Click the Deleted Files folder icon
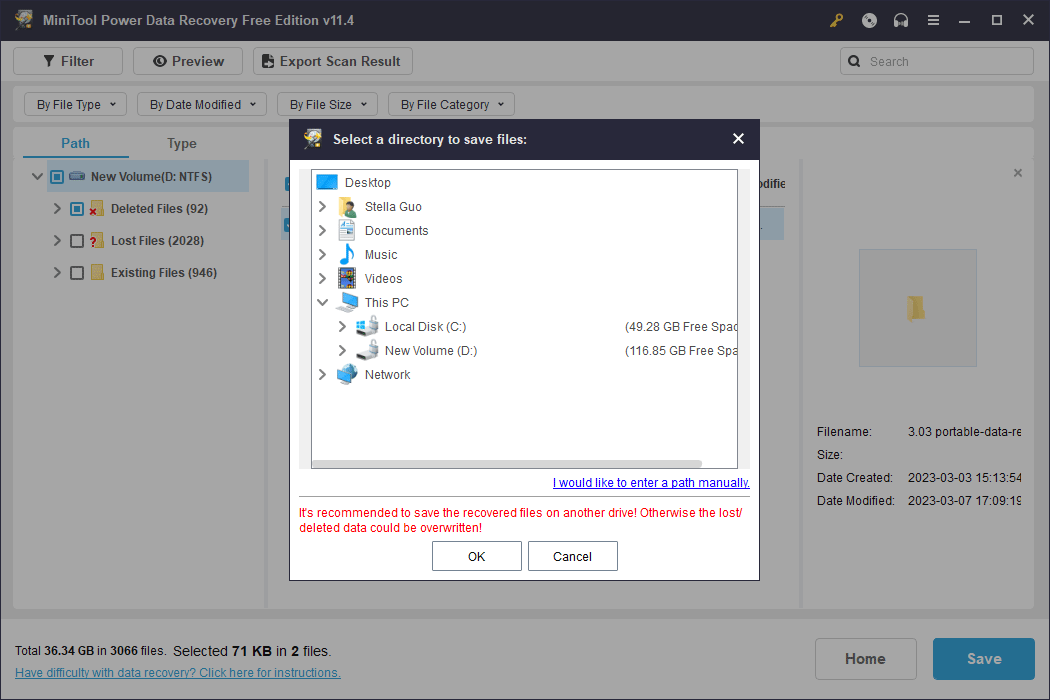 [96, 209]
